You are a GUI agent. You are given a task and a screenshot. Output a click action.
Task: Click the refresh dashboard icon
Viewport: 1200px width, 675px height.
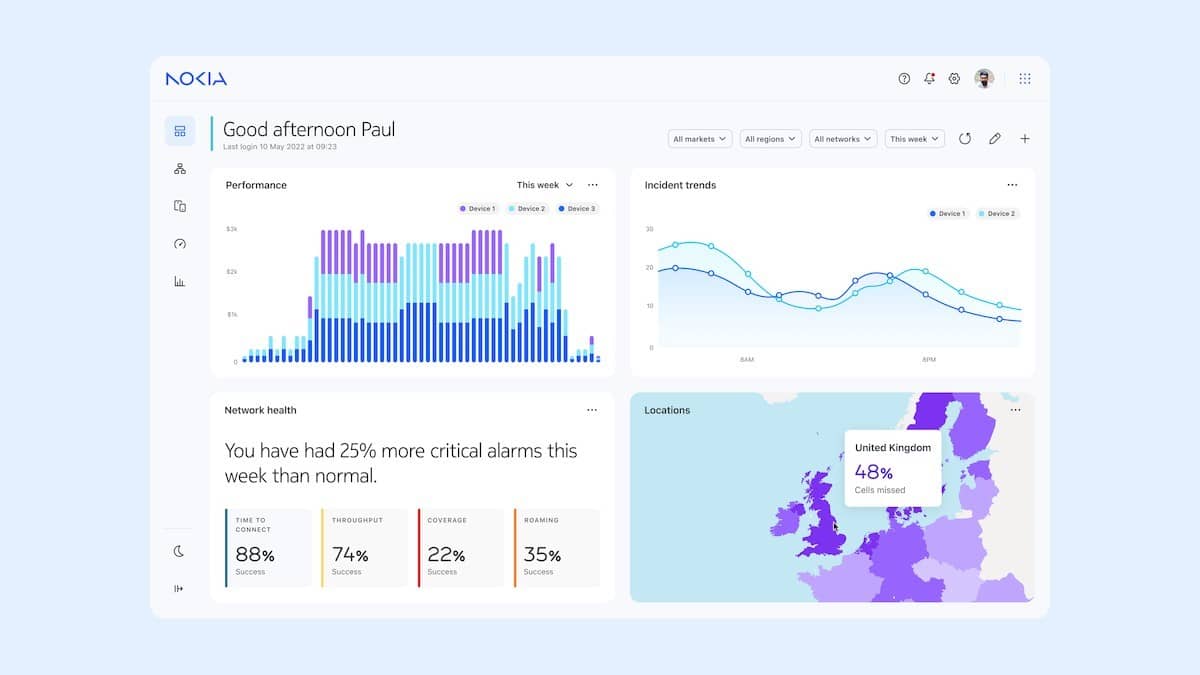coord(965,139)
